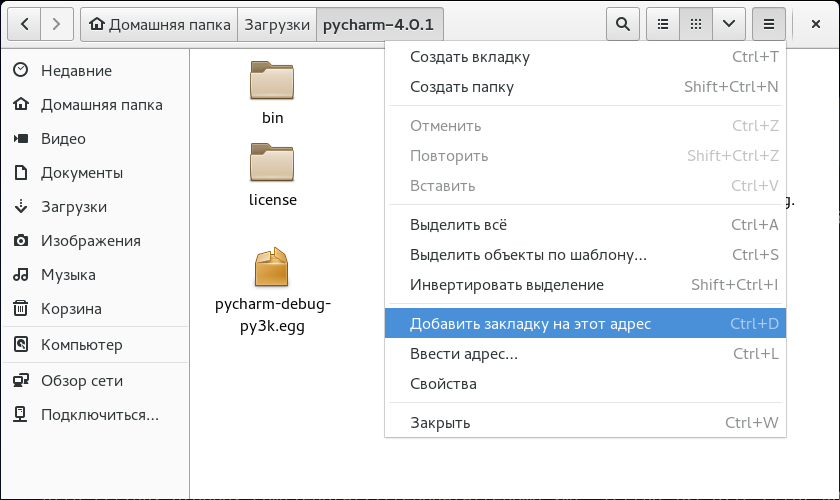
Task: Open Свойства from the menu
Action: pyautogui.click(x=443, y=384)
